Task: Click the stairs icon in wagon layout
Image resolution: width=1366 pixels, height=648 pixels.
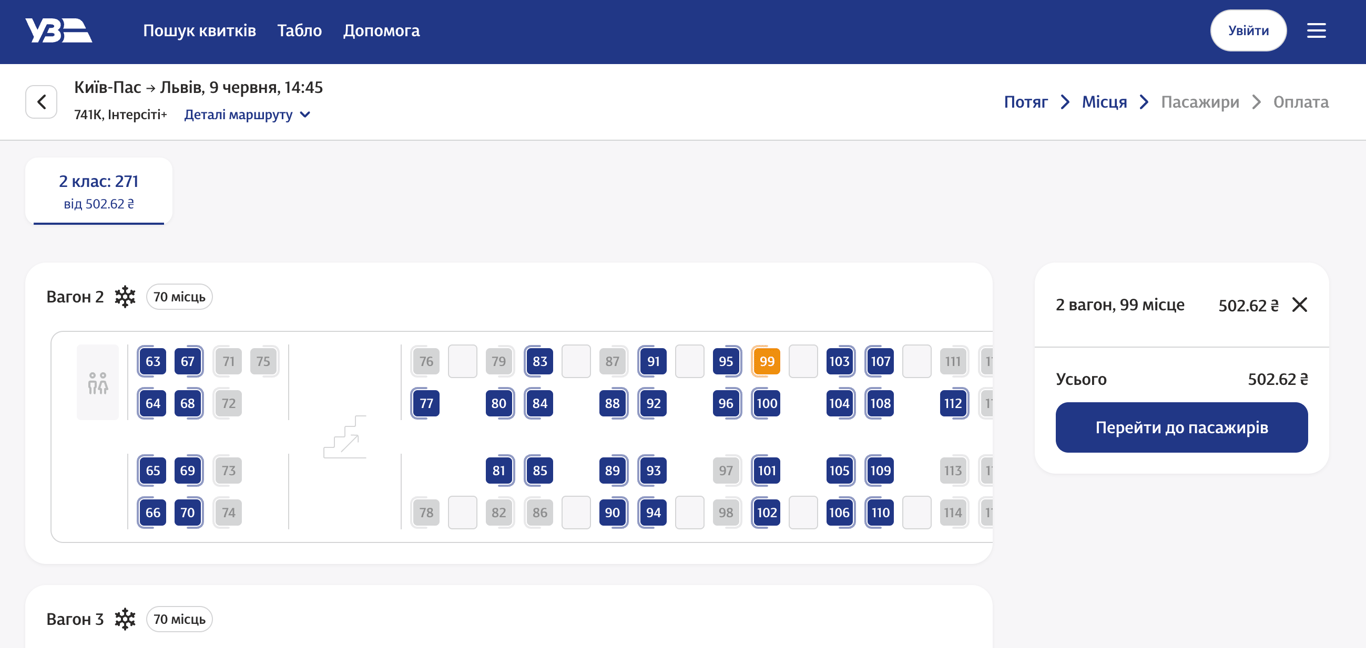Action: pos(345,438)
